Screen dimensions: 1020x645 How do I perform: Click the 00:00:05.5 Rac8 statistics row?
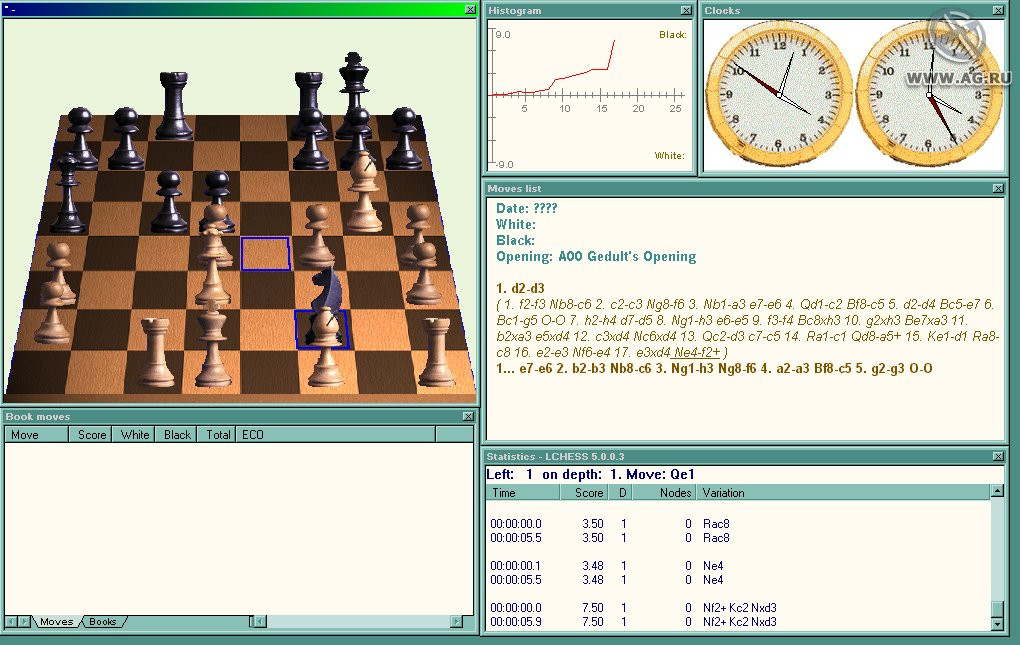coord(738,538)
